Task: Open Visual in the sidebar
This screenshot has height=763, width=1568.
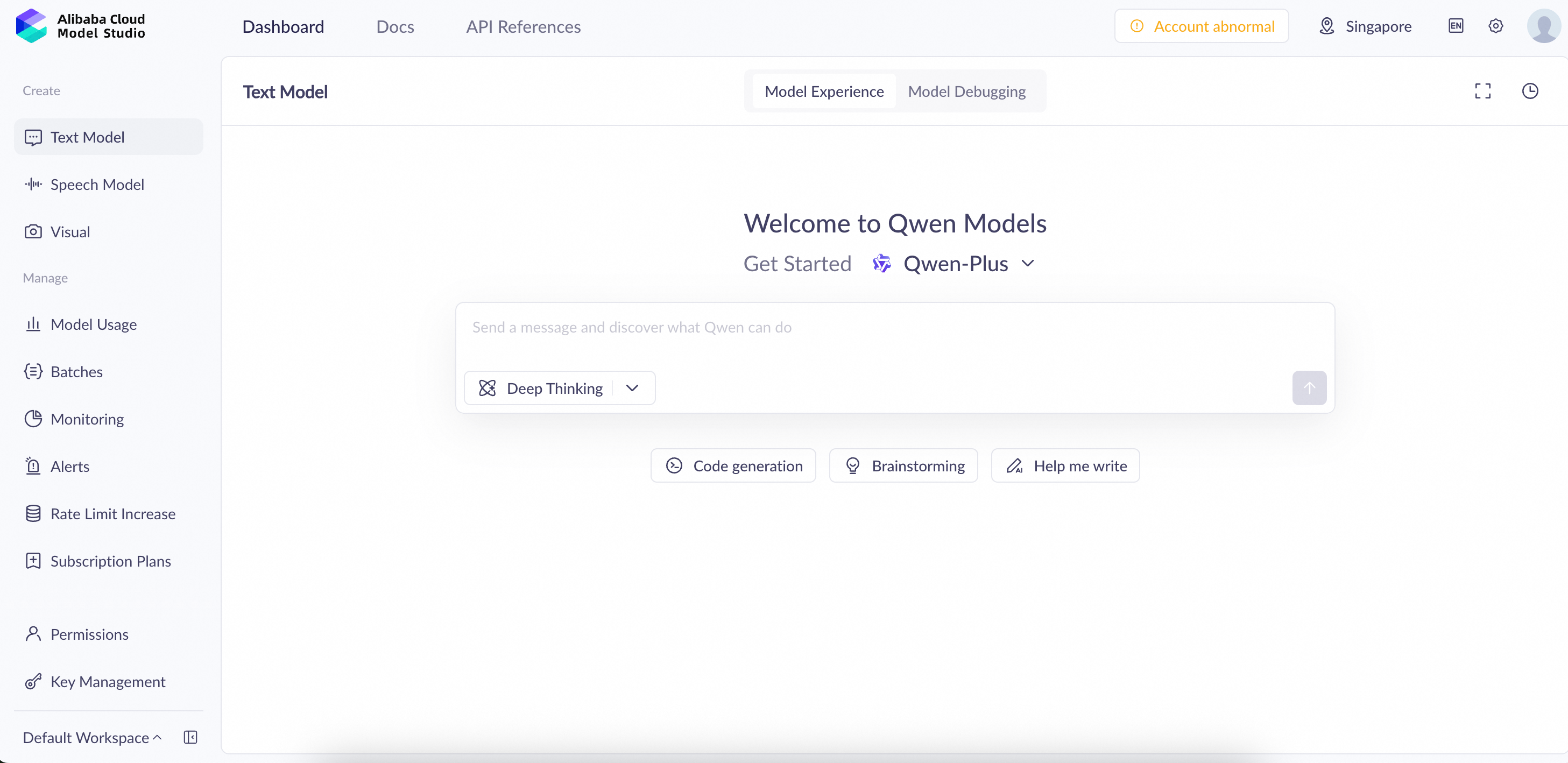Action: (x=108, y=232)
